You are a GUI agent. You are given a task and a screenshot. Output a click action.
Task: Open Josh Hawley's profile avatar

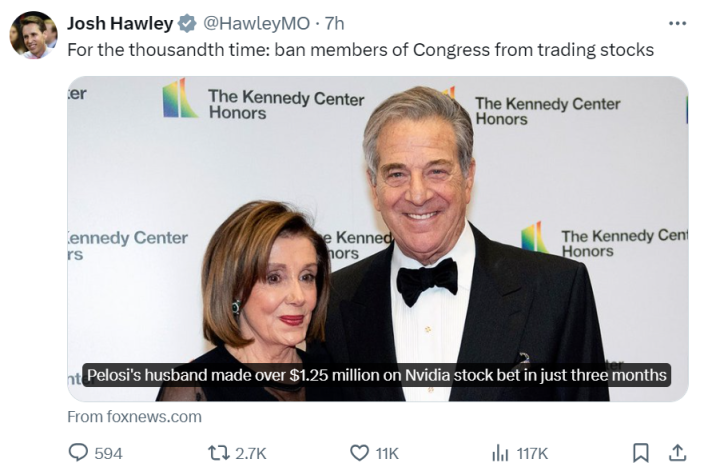33,35
